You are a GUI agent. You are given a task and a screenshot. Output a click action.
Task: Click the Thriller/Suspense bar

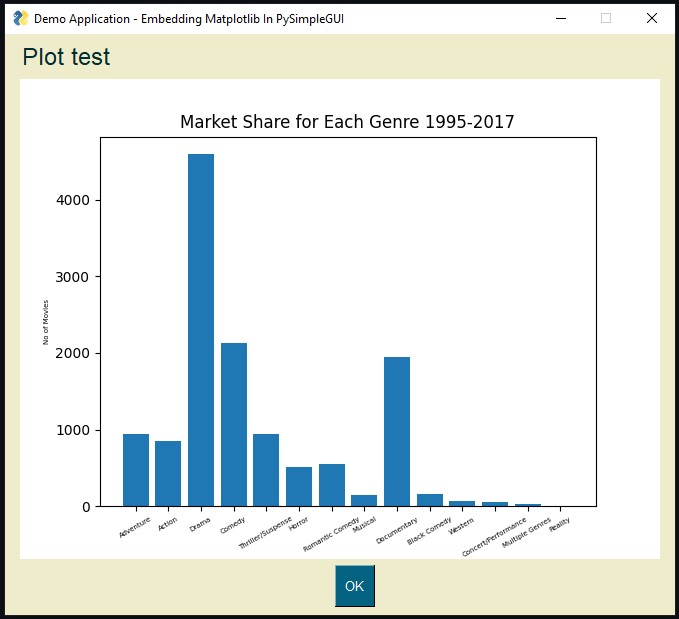tap(266, 470)
